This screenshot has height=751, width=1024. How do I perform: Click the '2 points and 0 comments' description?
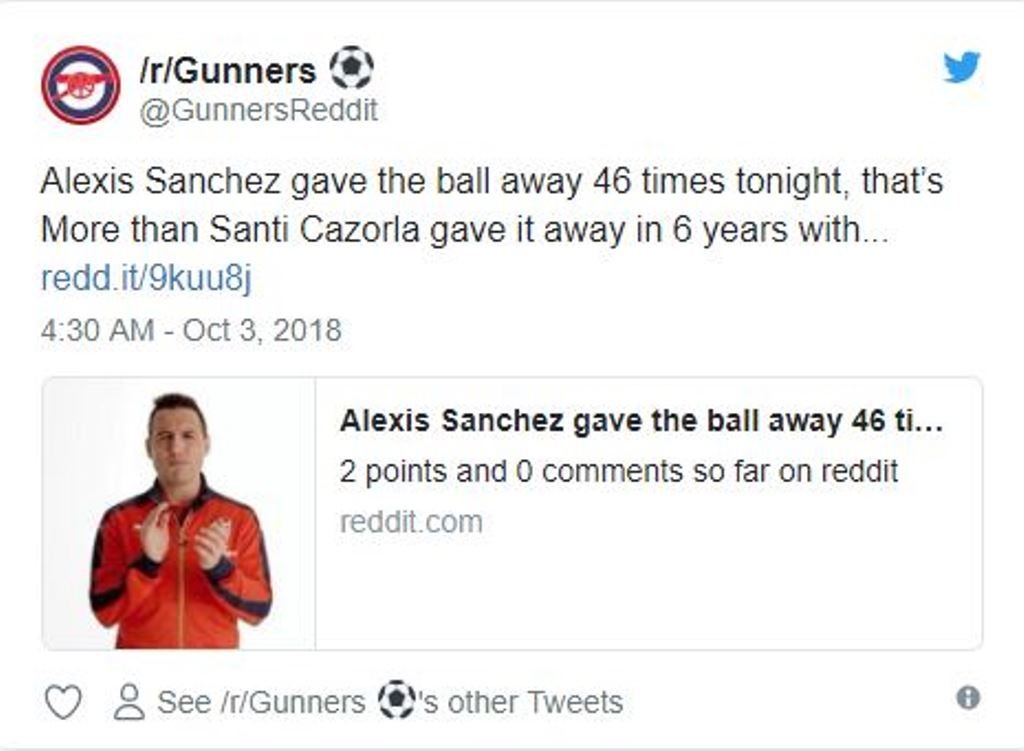[x=618, y=471]
